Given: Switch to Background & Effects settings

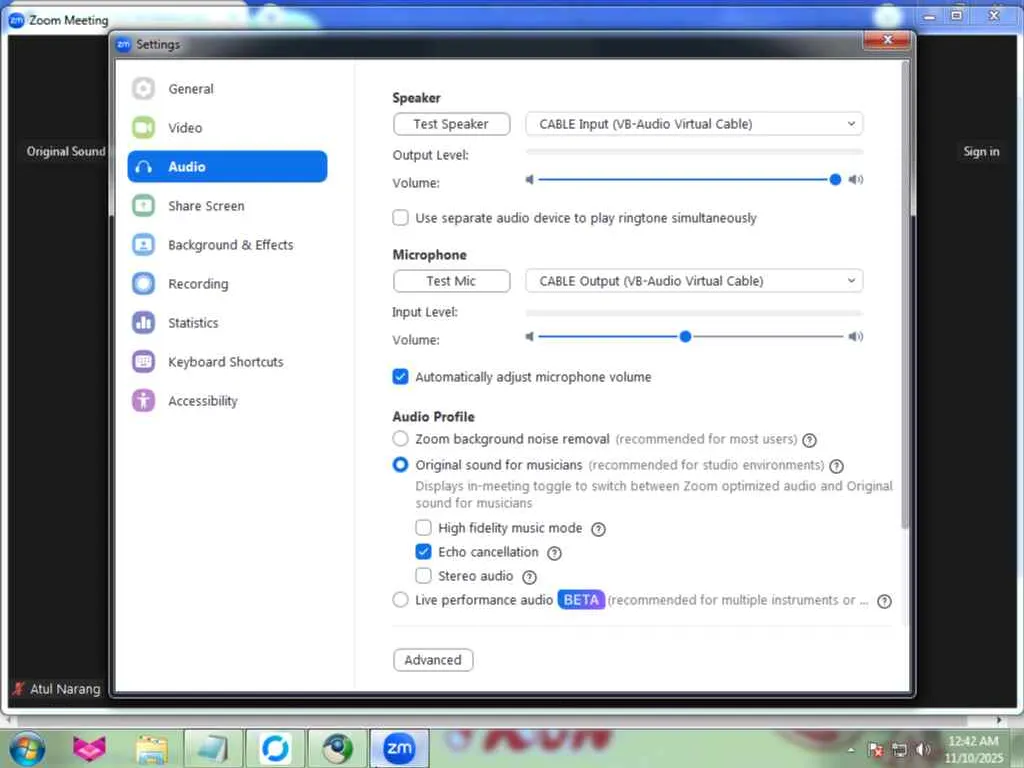Looking at the screenshot, I should coord(227,245).
